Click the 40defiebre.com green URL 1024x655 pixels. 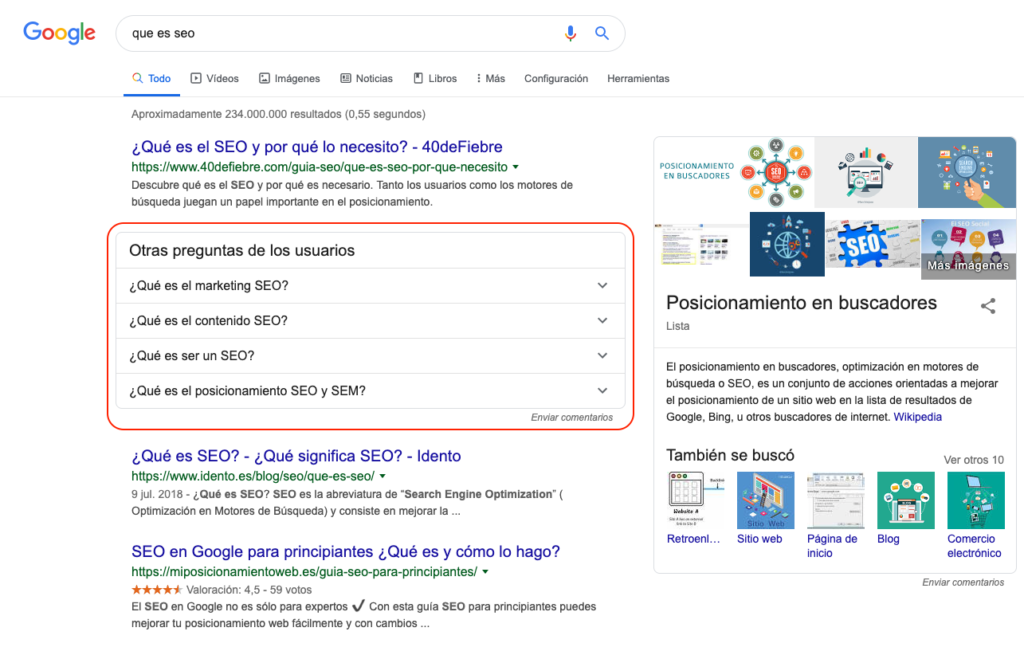tap(319, 167)
